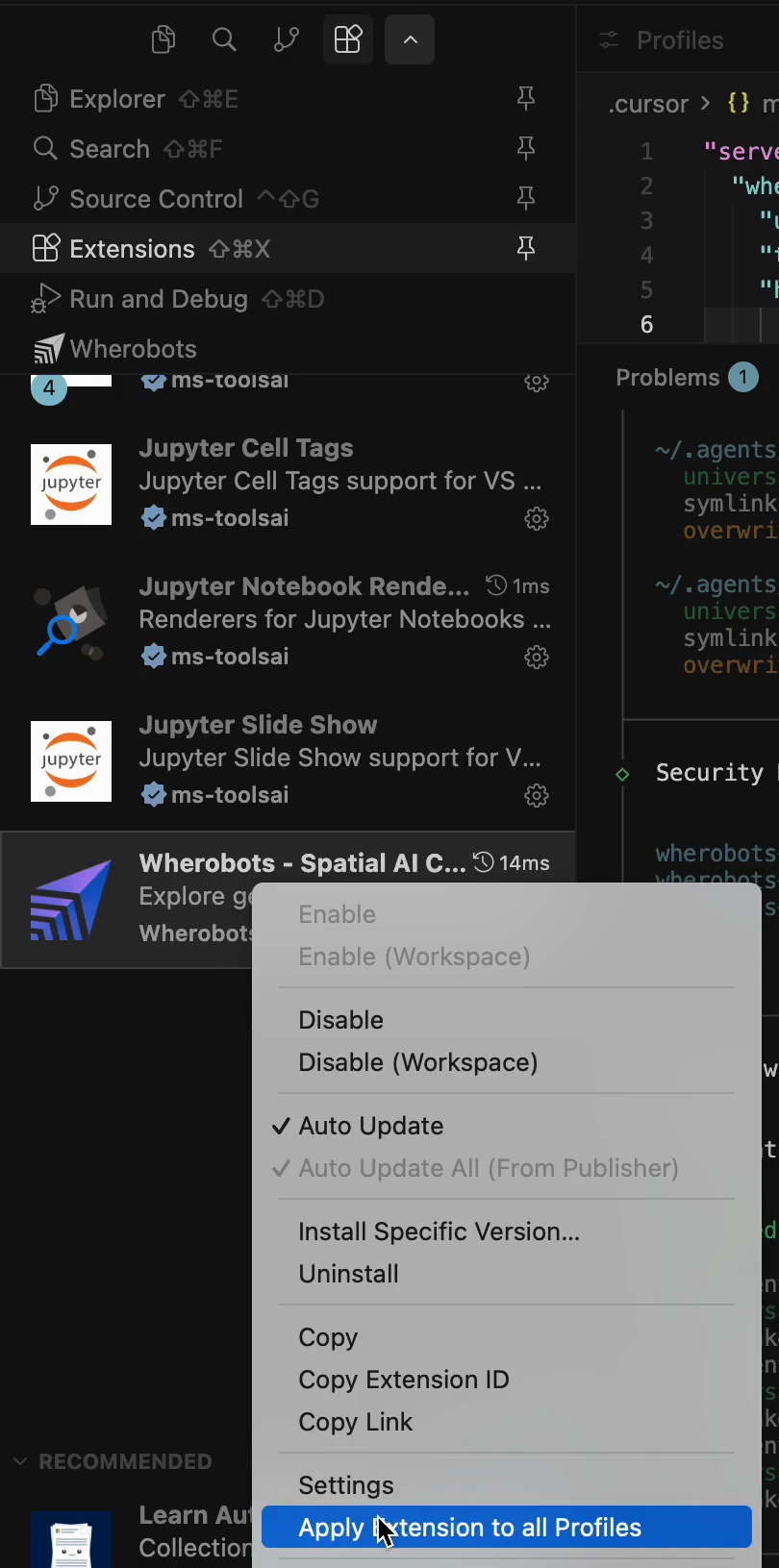Click the Jupyter Notebook Renderers thumbnail
This screenshot has height=1568, width=779.
click(70, 623)
